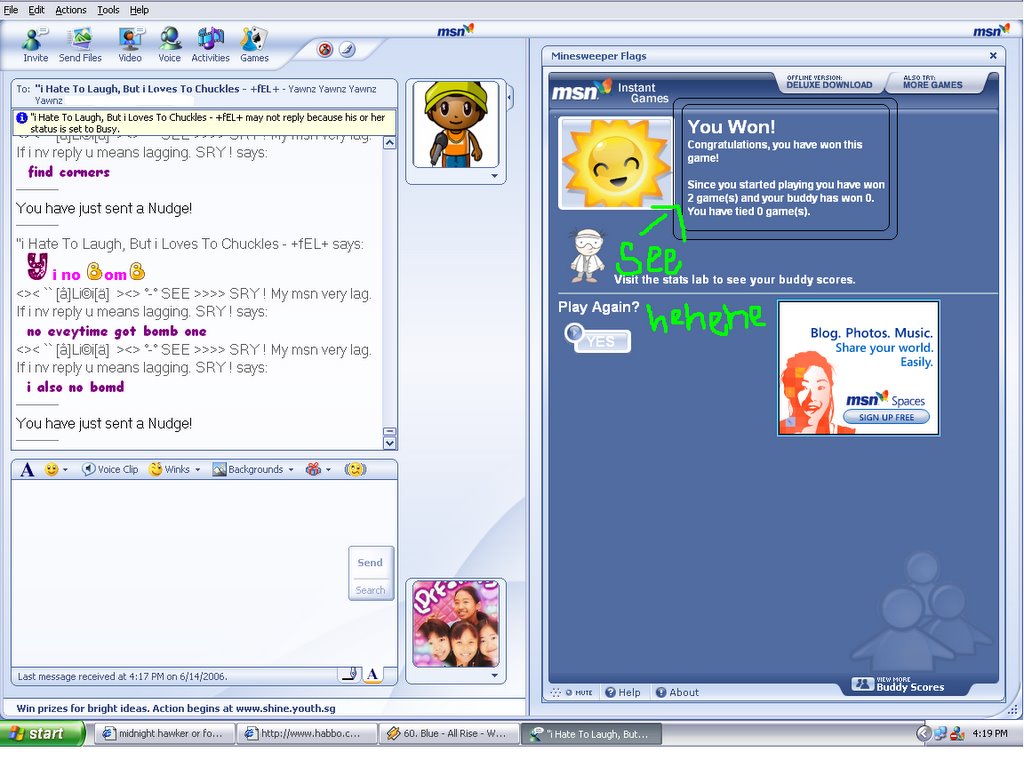Viewport: 1024px width, 768px height.
Task: Open my display picture dropdown arrow
Action: click(494, 675)
